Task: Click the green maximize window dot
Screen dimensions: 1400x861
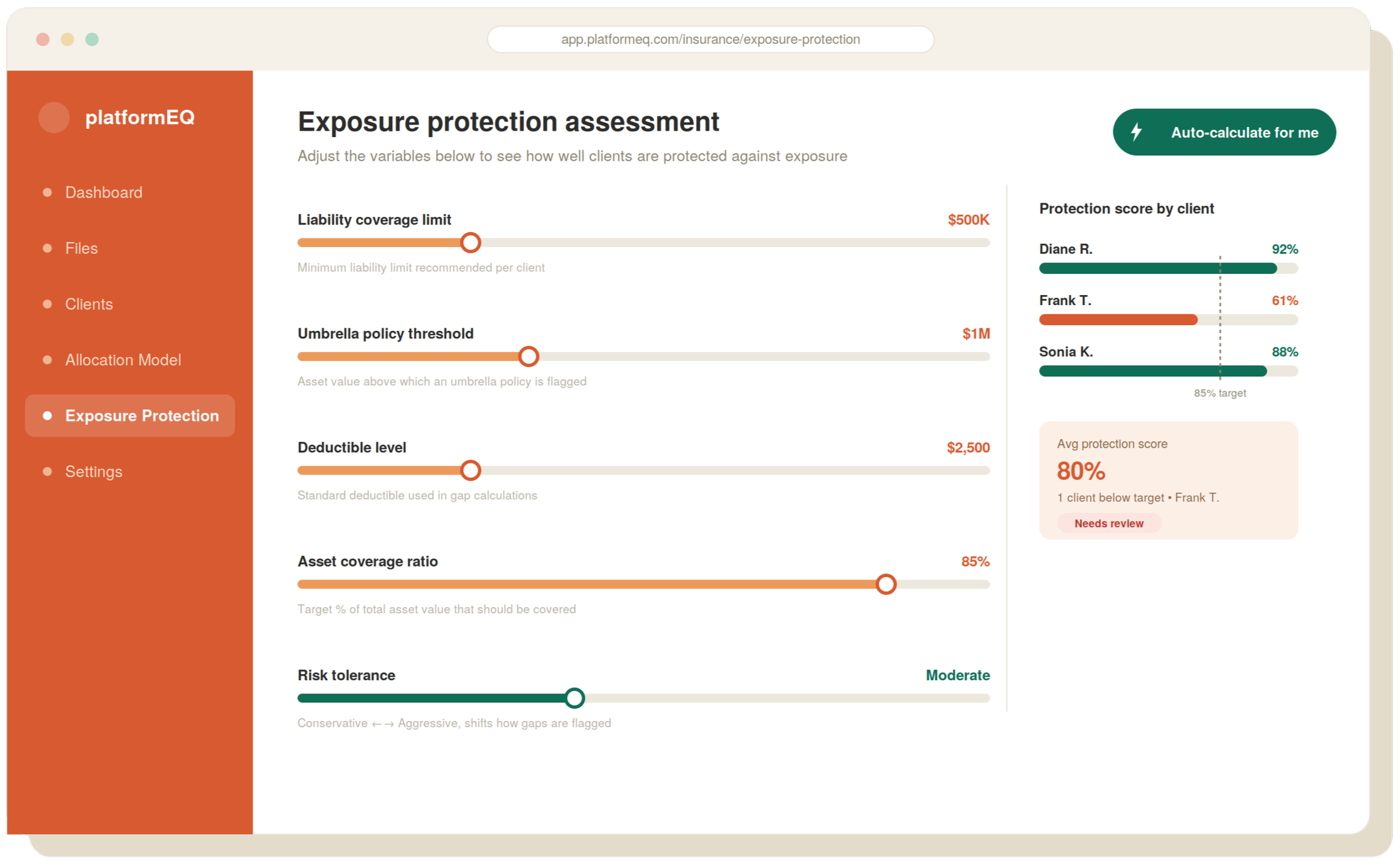Action: click(x=92, y=39)
